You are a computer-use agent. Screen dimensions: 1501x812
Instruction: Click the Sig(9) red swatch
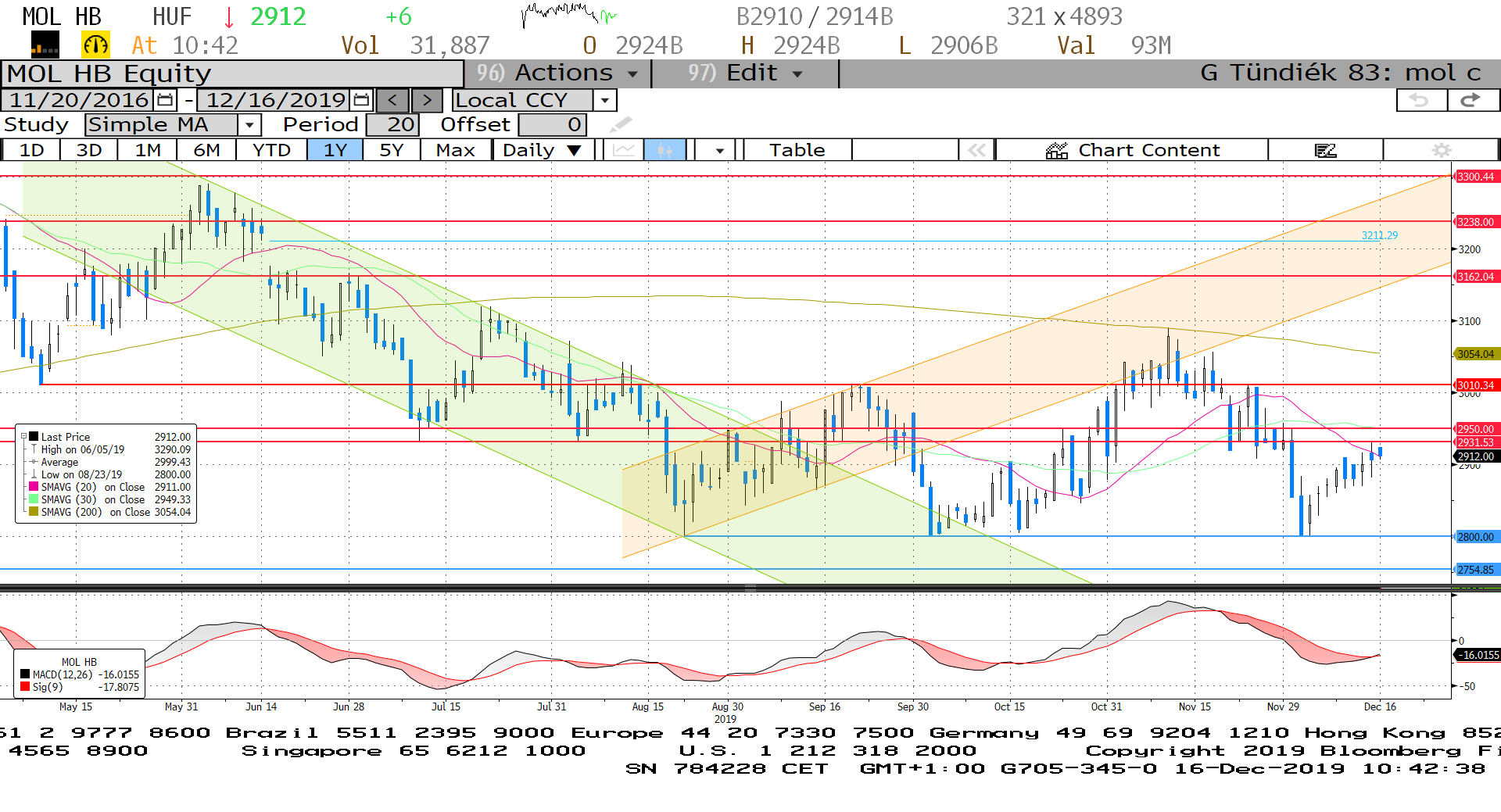tap(25, 687)
